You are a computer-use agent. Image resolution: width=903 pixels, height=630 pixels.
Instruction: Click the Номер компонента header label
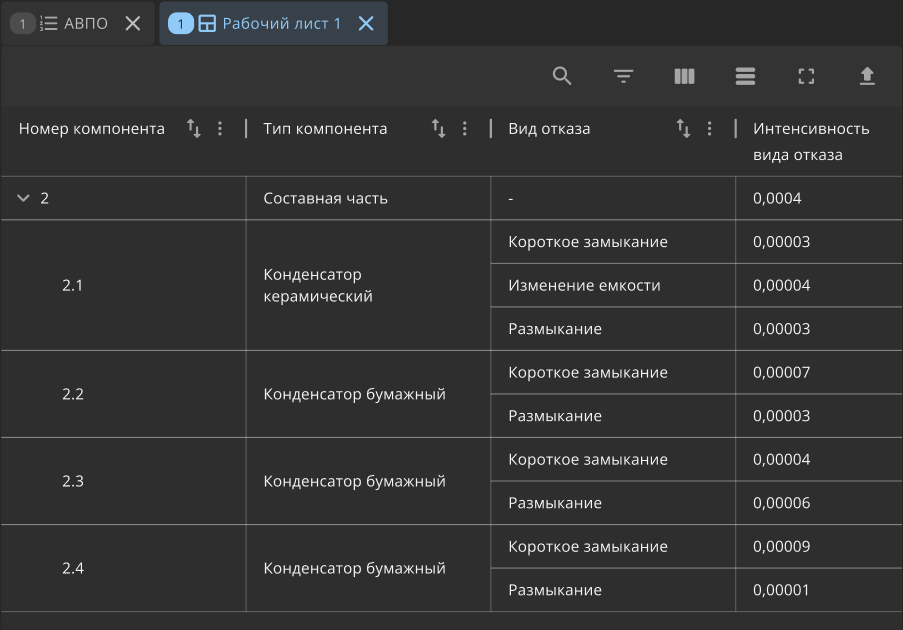pyautogui.click(x=92, y=128)
